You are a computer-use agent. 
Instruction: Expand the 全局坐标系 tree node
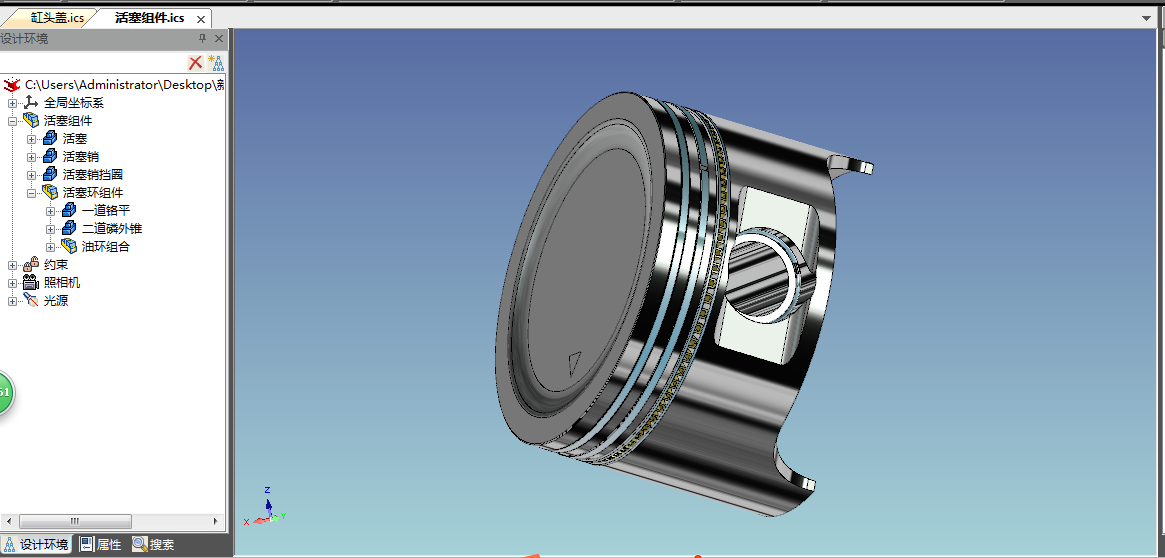click(12, 103)
